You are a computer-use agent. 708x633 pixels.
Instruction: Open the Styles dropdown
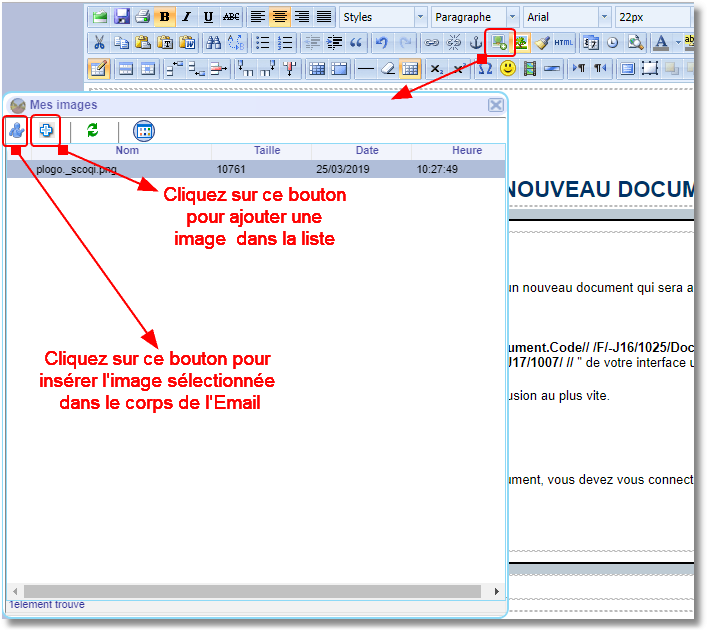coord(382,17)
